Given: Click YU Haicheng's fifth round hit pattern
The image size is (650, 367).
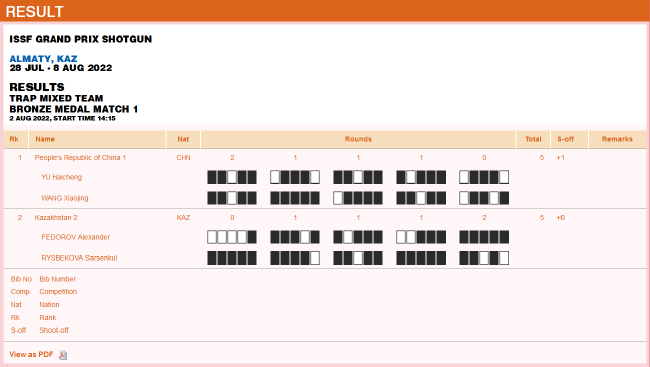Looking at the screenshot, I should tap(484, 177).
